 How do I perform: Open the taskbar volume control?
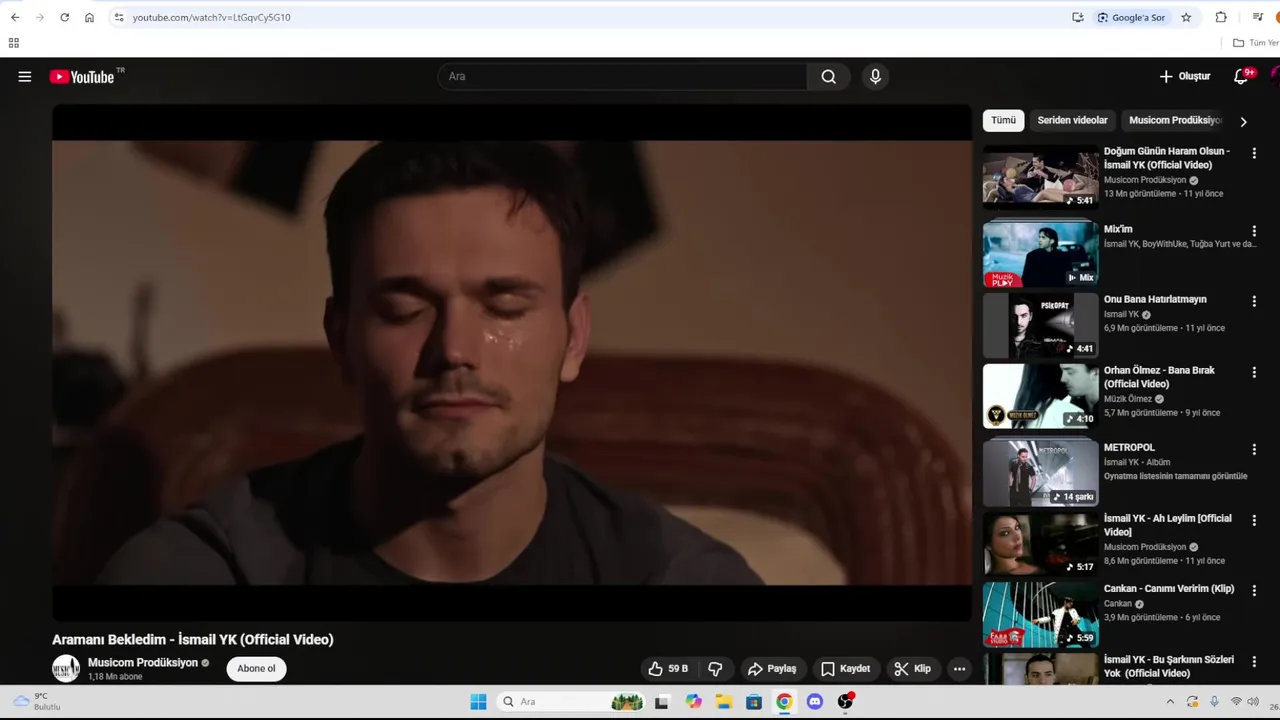(x=1253, y=702)
